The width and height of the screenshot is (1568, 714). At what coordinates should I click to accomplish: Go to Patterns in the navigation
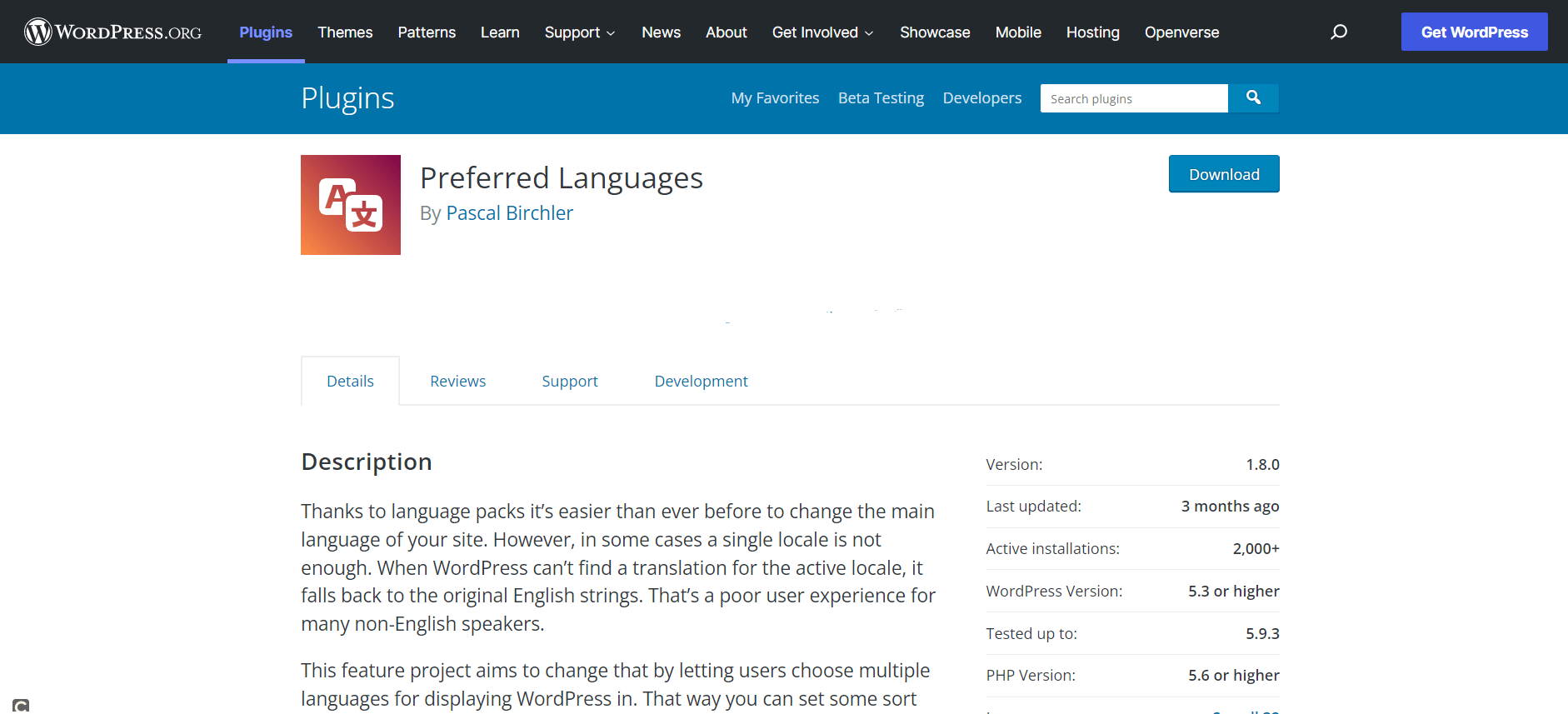427,32
